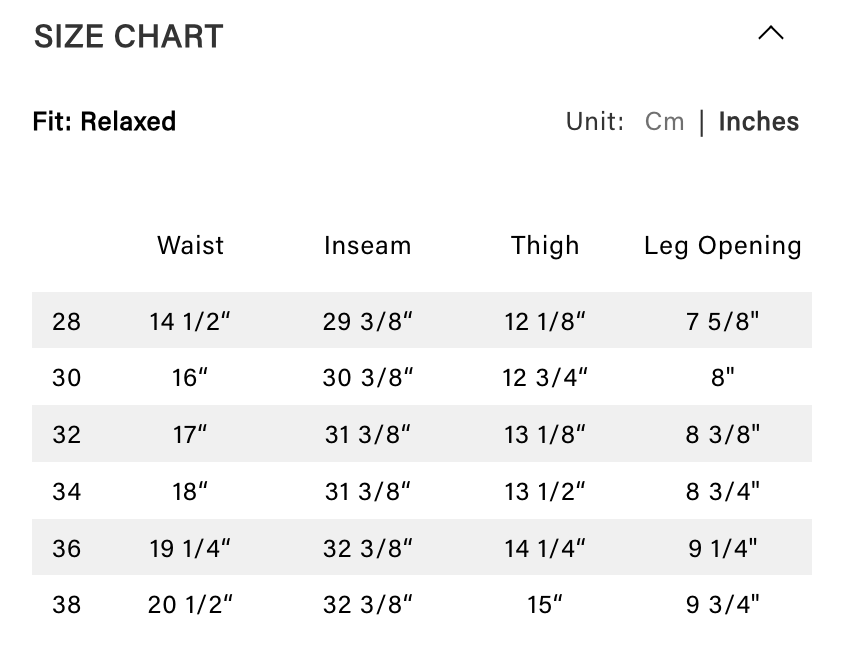The image size is (848, 662).
Task: Click the Leg Opening column header
Action: click(722, 246)
